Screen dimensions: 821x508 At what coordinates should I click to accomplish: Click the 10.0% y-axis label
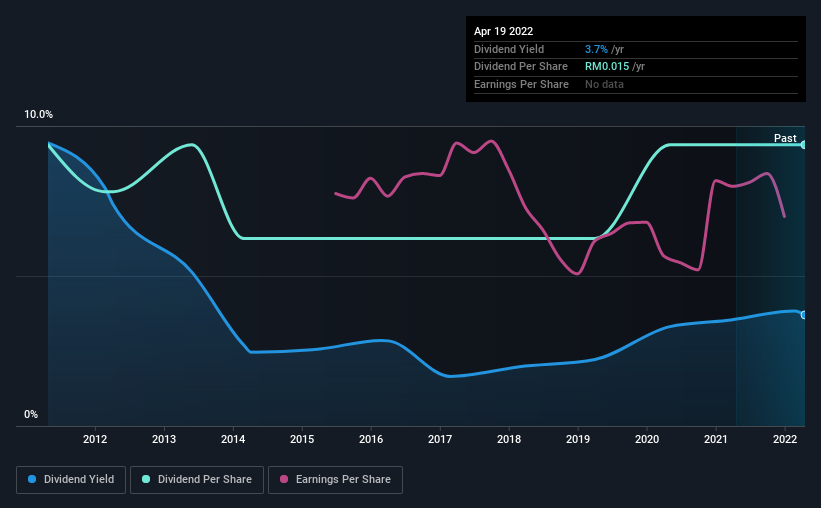point(38,114)
